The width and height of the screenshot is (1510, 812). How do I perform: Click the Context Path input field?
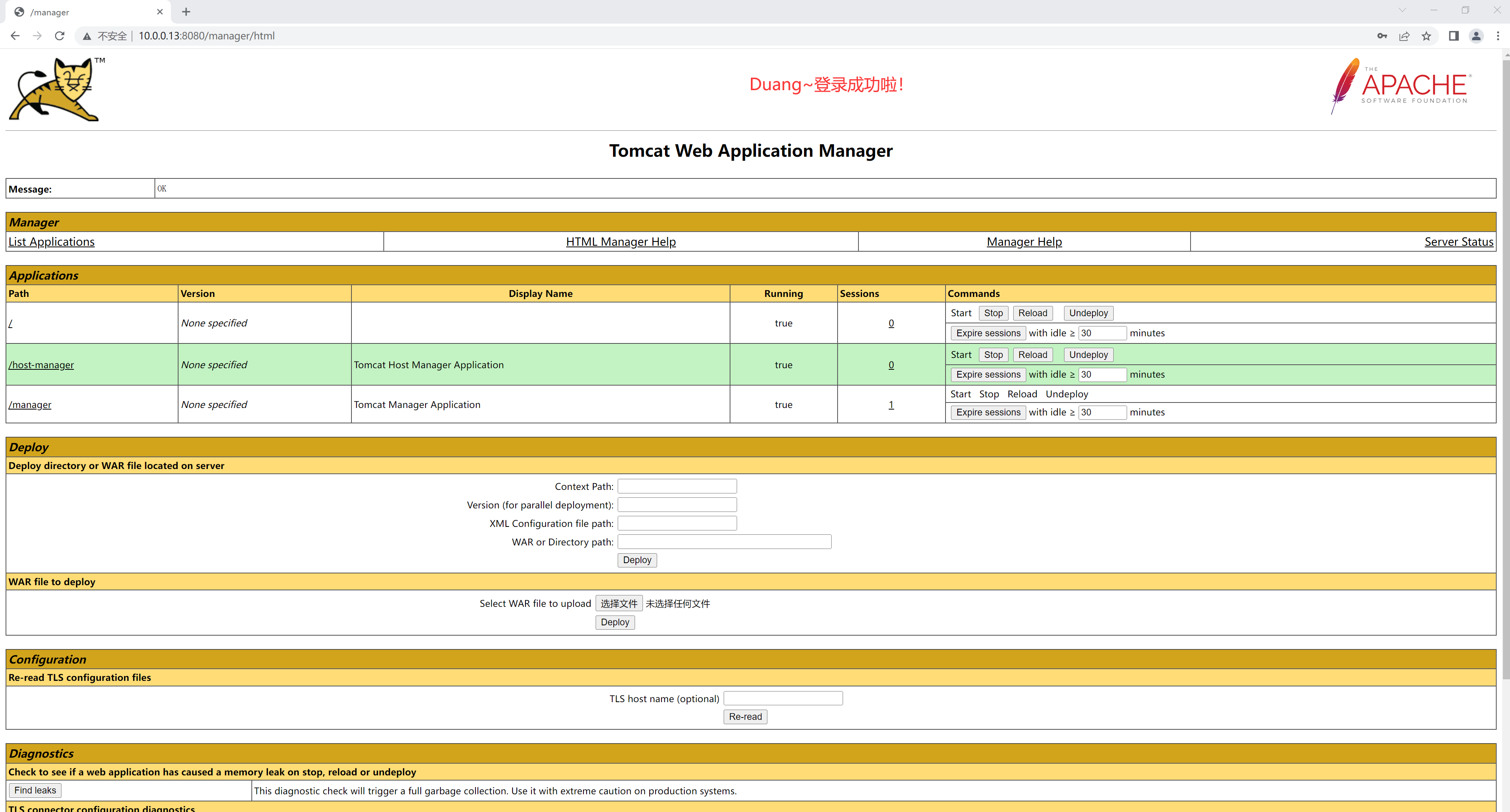click(x=676, y=486)
